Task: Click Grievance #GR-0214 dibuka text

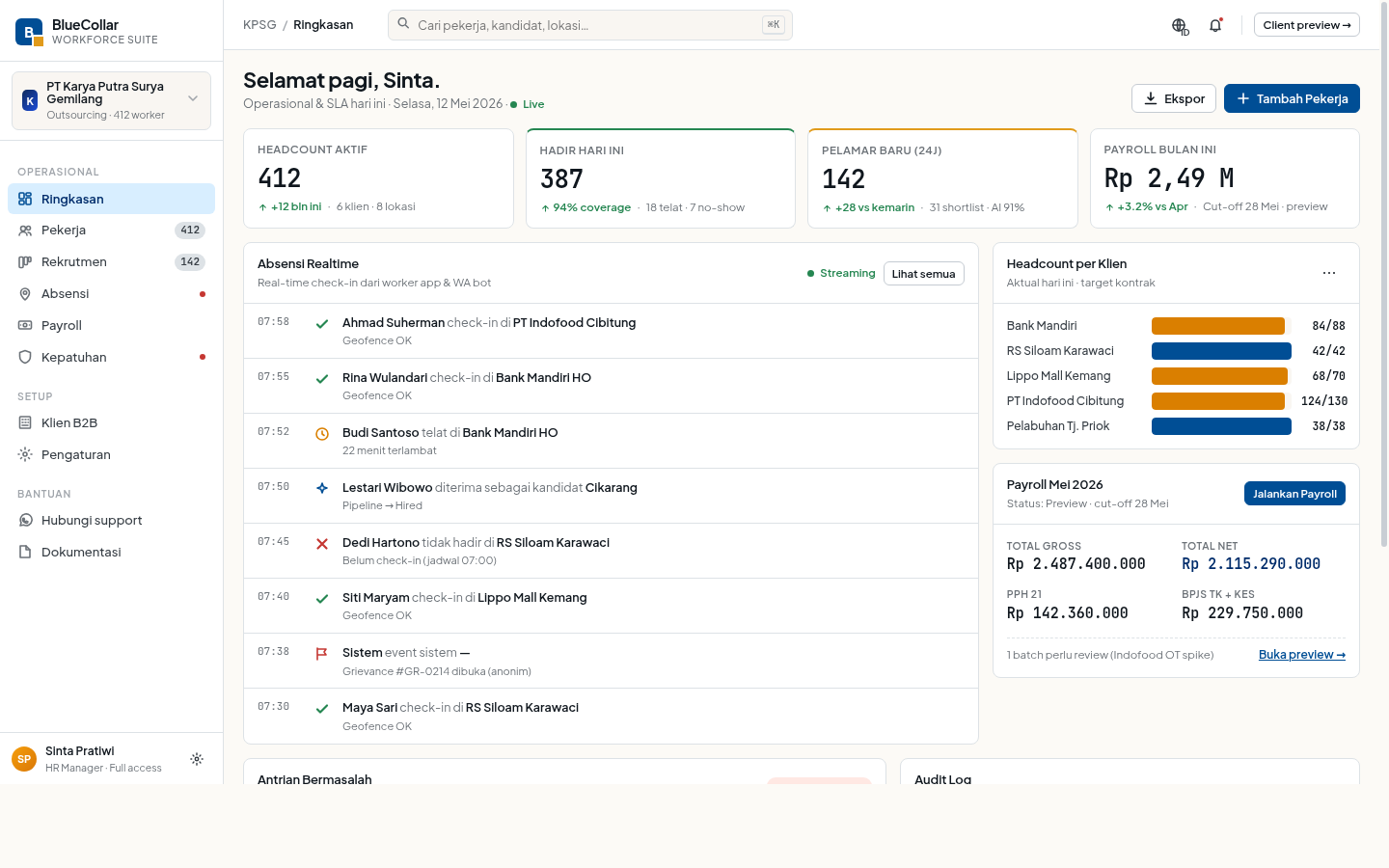Action: (x=437, y=672)
